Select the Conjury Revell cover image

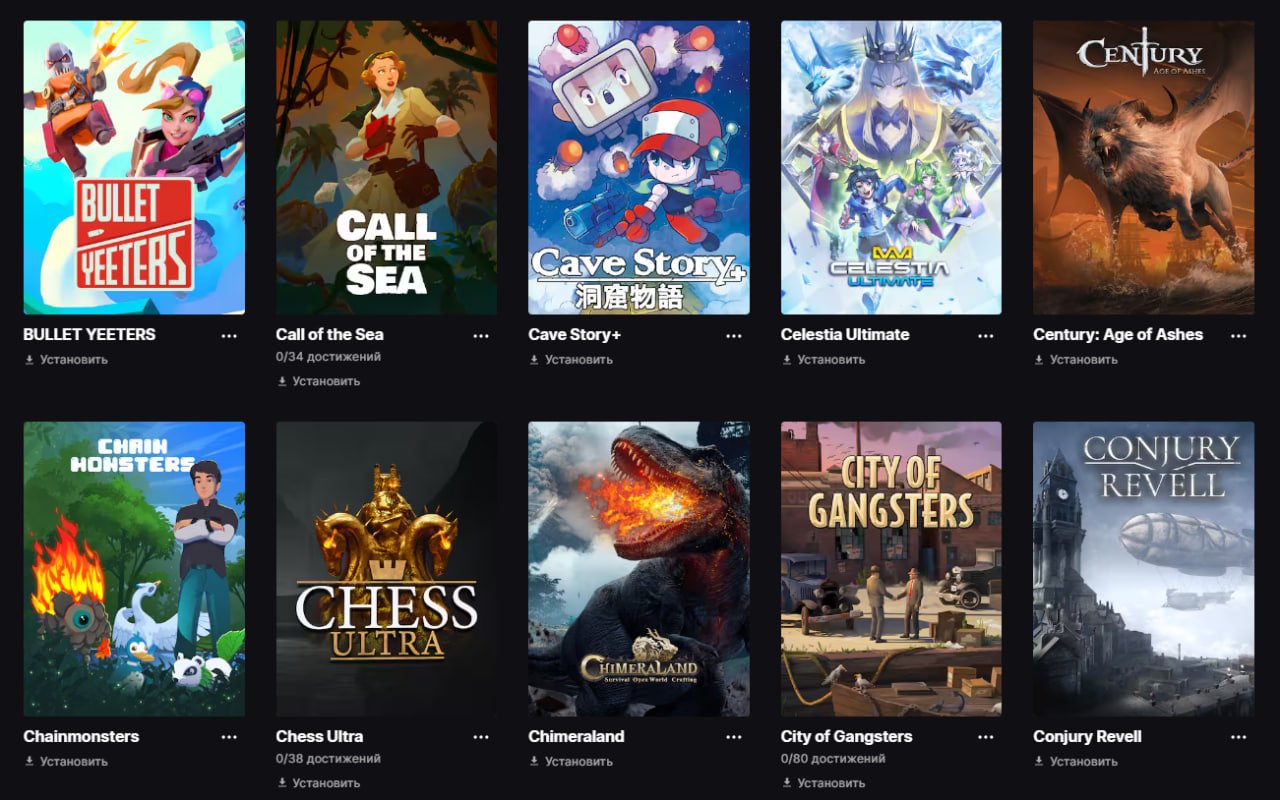tap(1144, 569)
